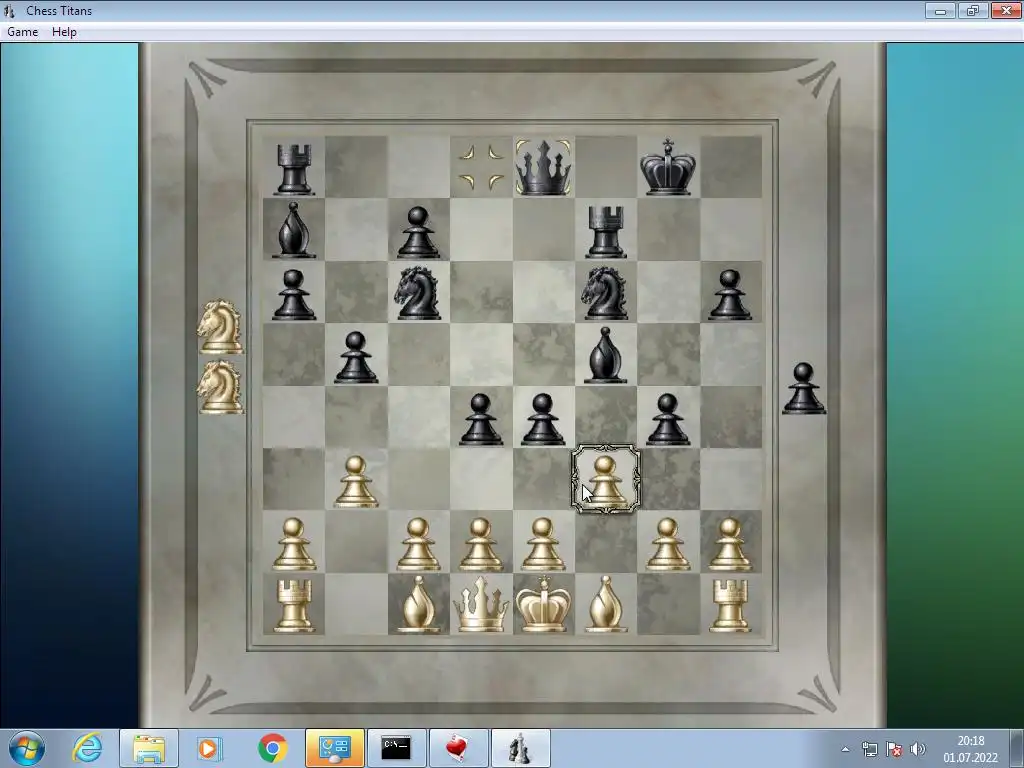The image size is (1024, 768).
Task: Click the volume speaker tray icon
Action: point(918,749)
